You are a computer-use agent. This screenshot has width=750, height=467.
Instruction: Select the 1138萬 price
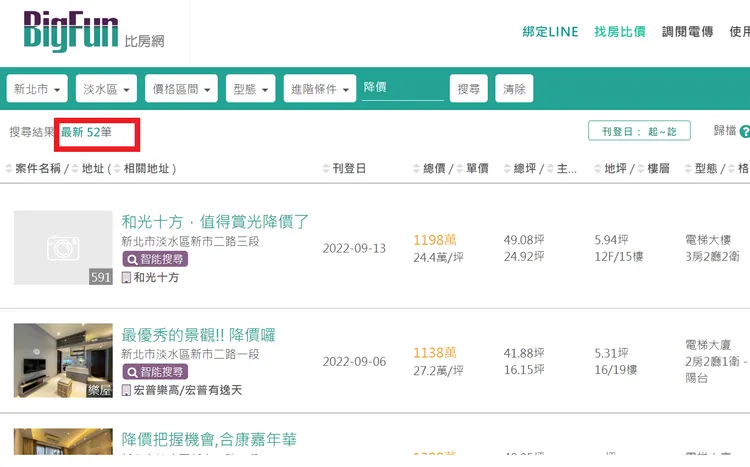pyautogui.click(x=435, y=353)
